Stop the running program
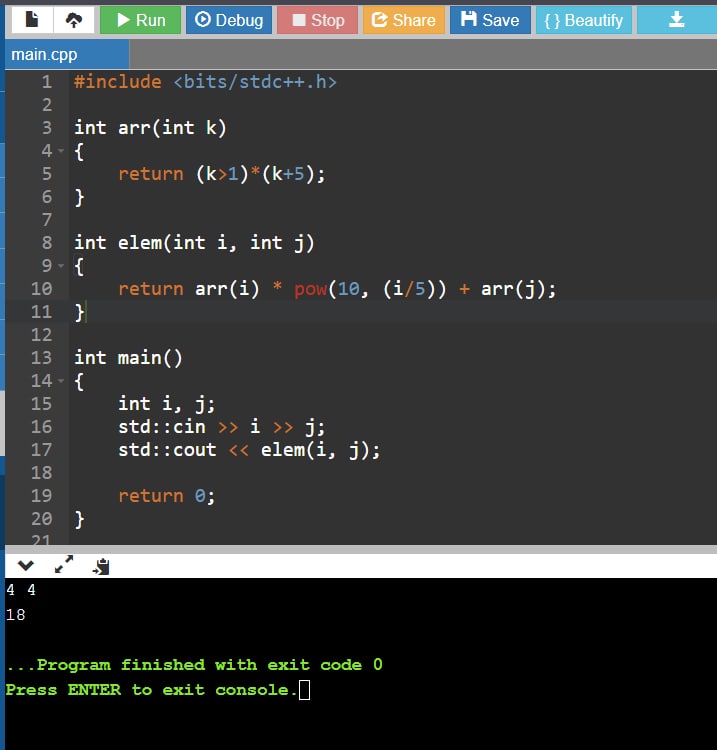The height and width of the screenshot is (750, 717). 318,20
